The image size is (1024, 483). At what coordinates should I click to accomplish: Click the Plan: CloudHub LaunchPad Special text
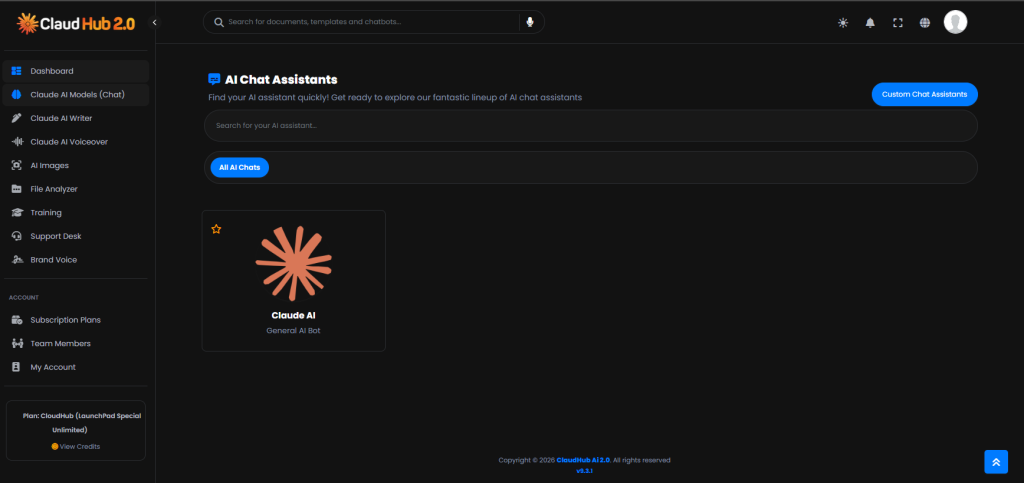(82, 422)
